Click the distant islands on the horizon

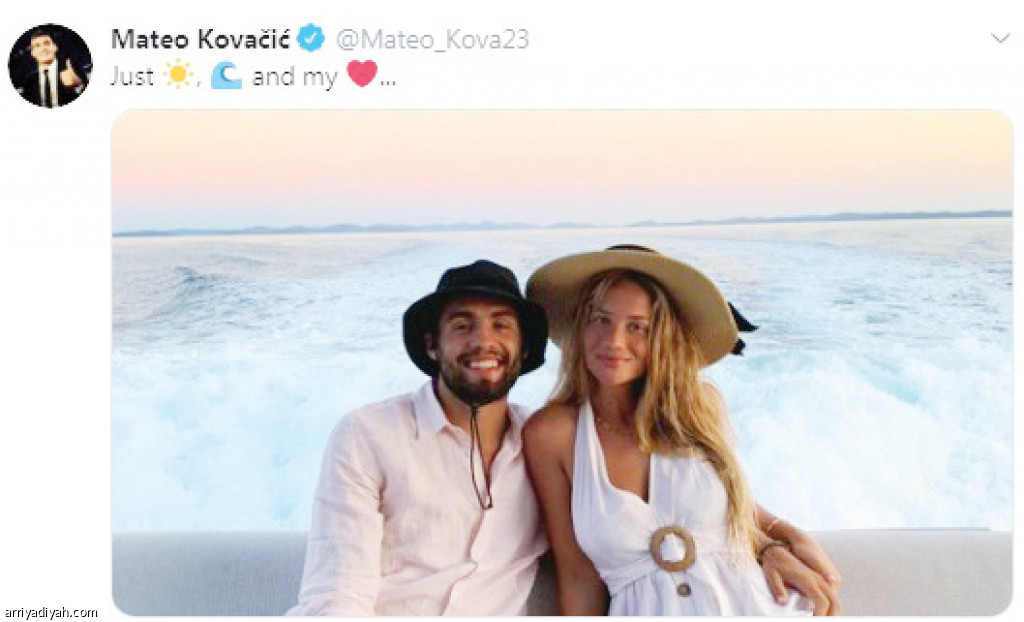coord(562,223)
